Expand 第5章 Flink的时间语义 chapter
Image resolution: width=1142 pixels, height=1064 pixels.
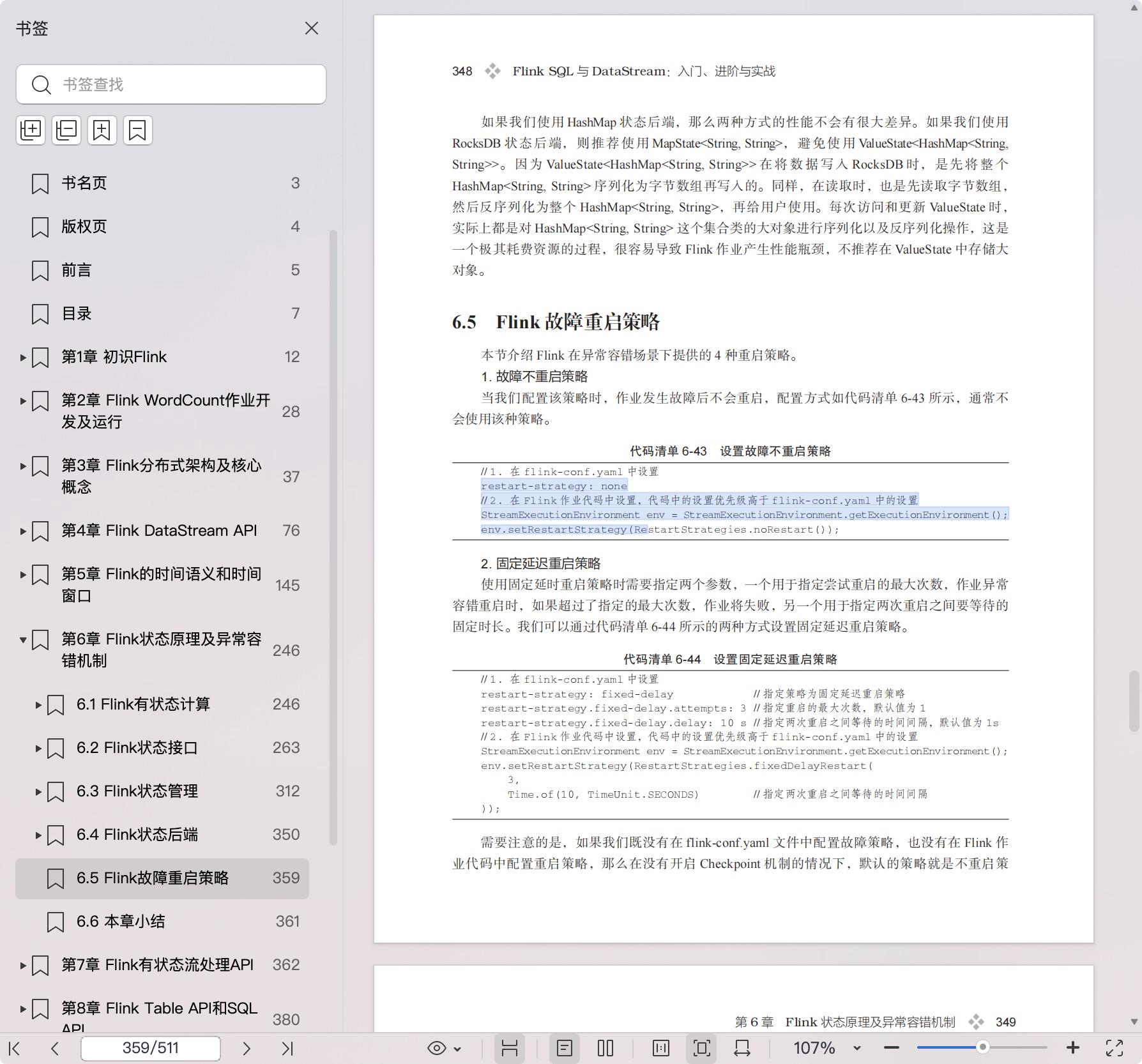(23, 575)
